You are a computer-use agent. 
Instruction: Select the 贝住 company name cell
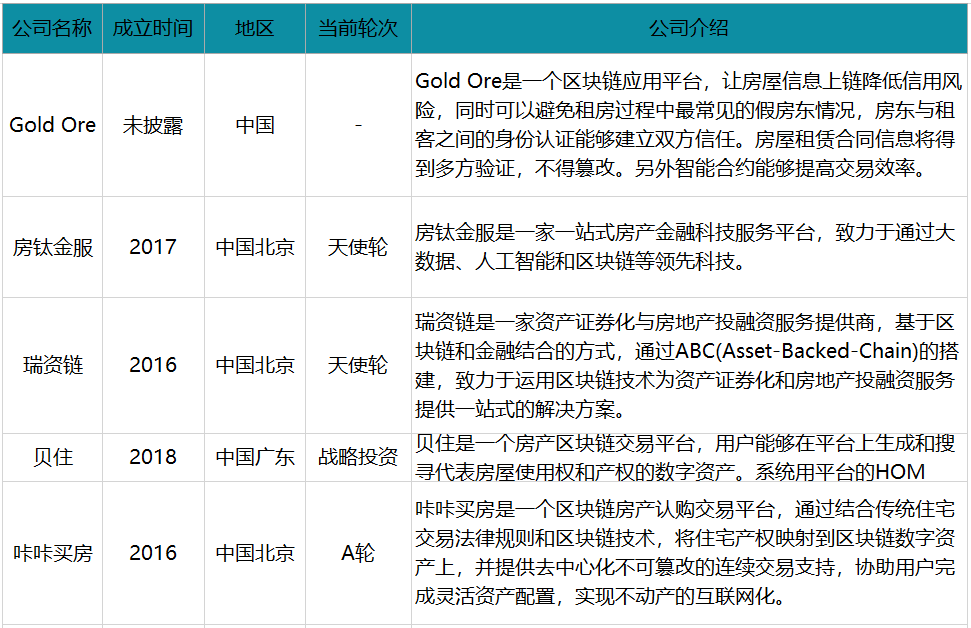[x=52, y=457]
